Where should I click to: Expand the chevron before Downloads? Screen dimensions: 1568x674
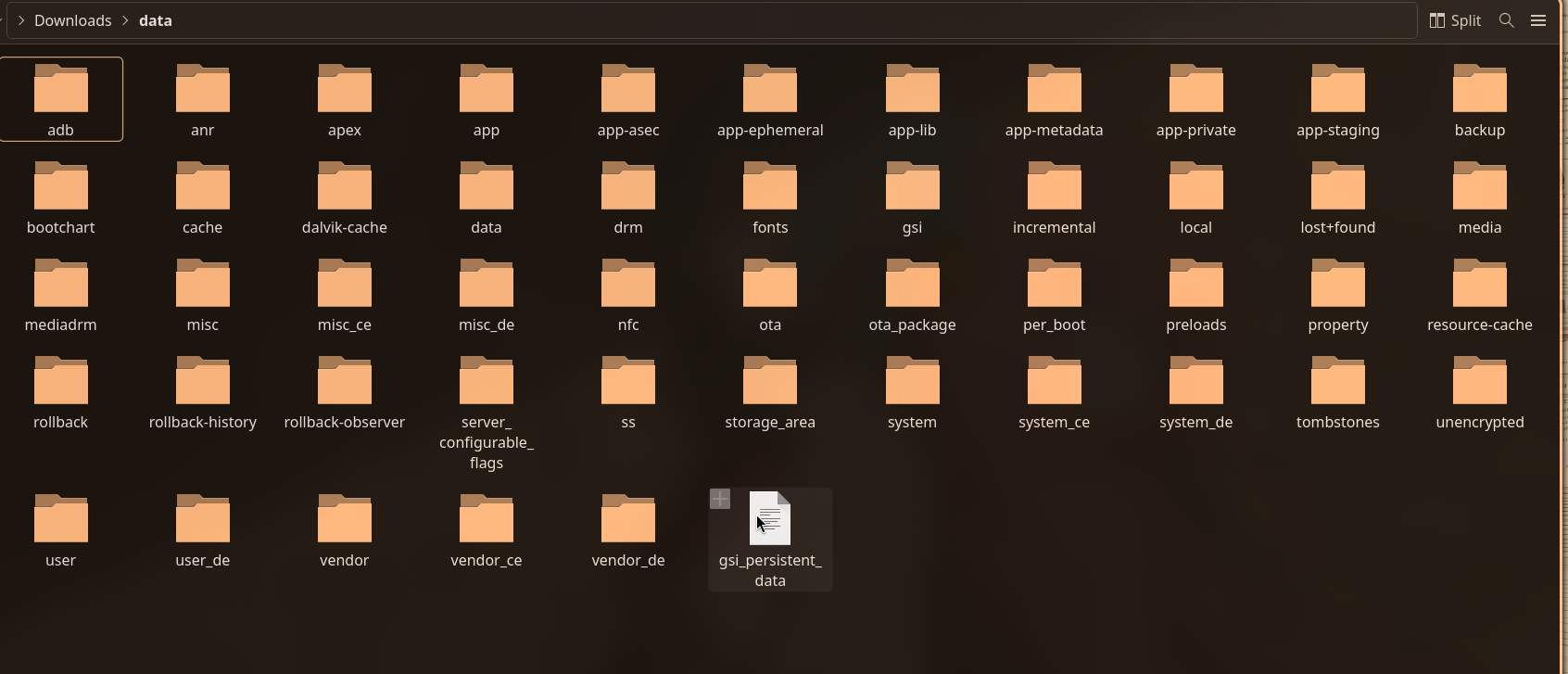pyautogui.click(x=21, y=20)
